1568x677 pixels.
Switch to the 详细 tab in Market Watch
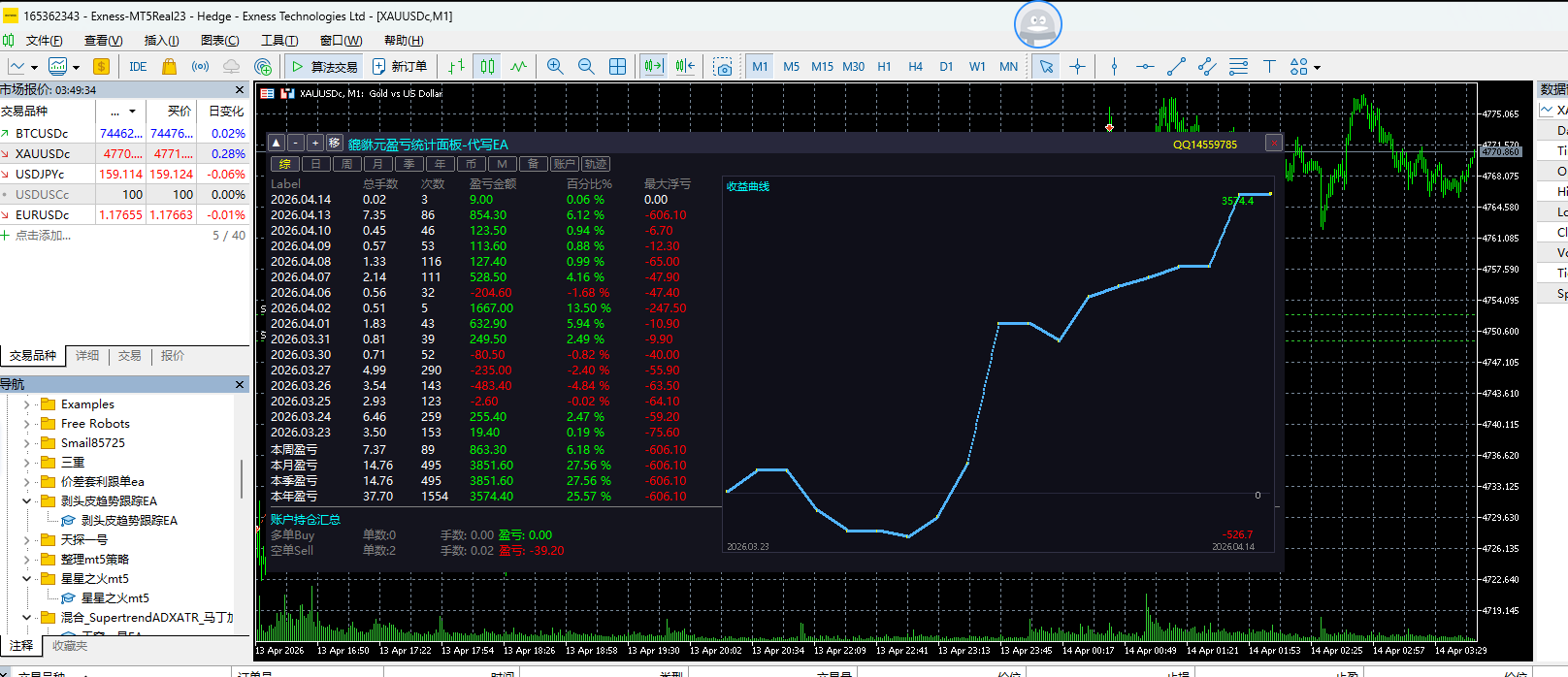click(x=87, y=356)
